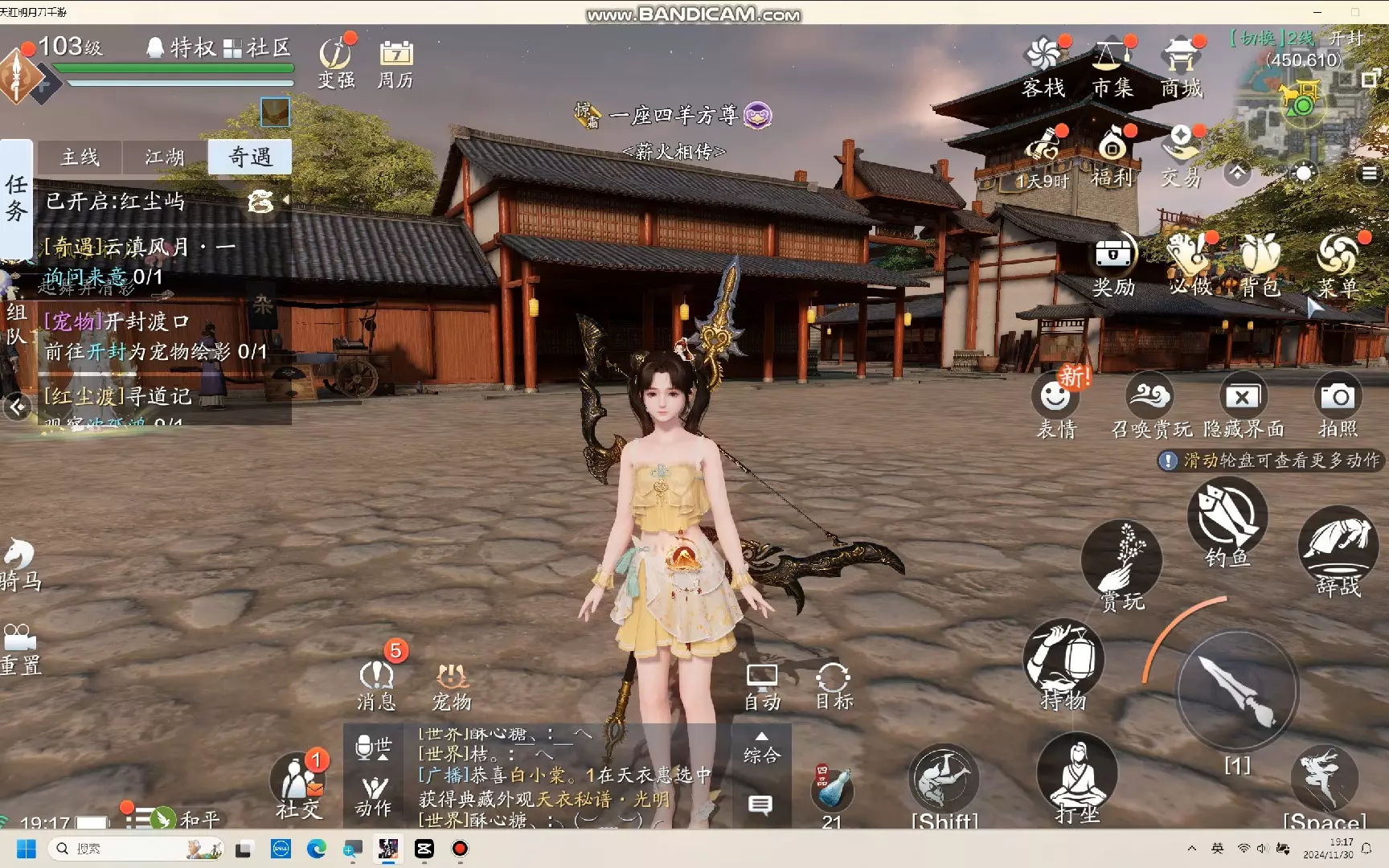
Task: Expand the minimap with corner icon
Action: [1371, 78]
